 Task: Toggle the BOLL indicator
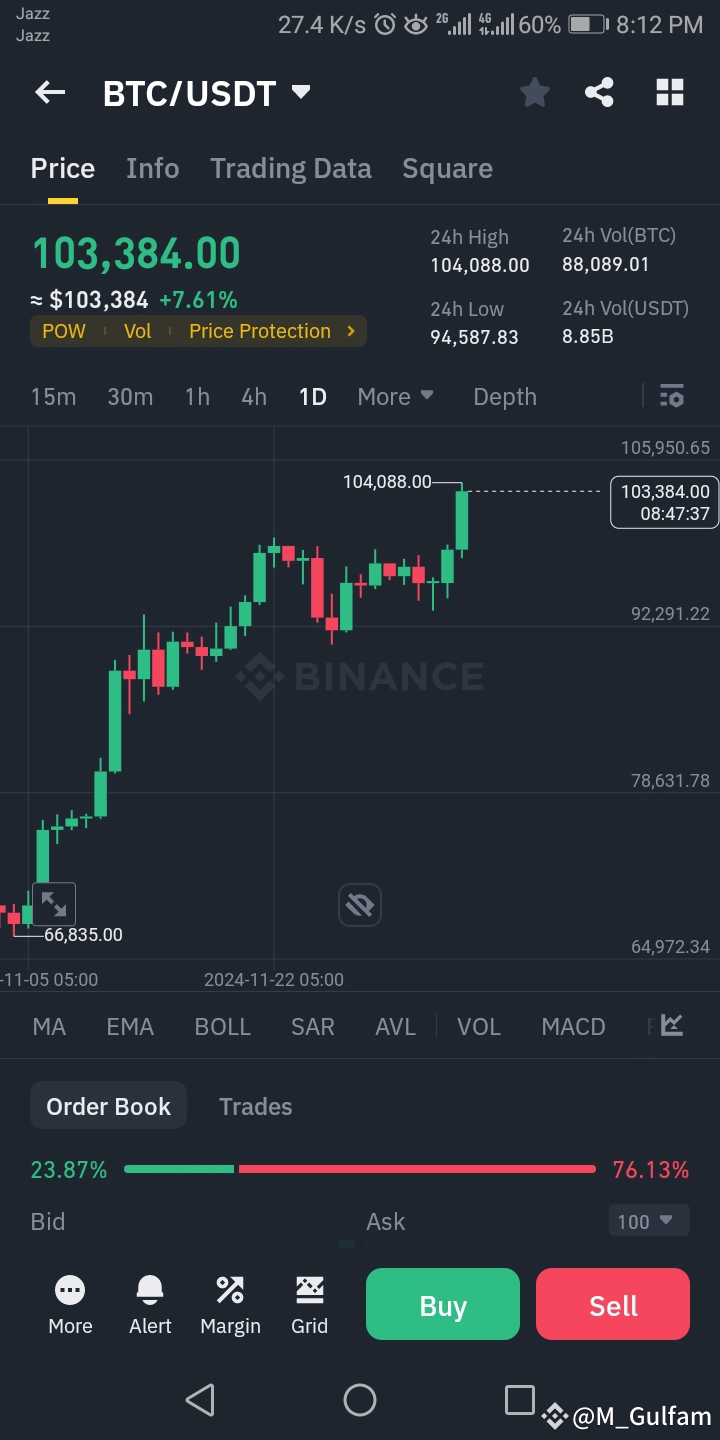click(223, 1027)
